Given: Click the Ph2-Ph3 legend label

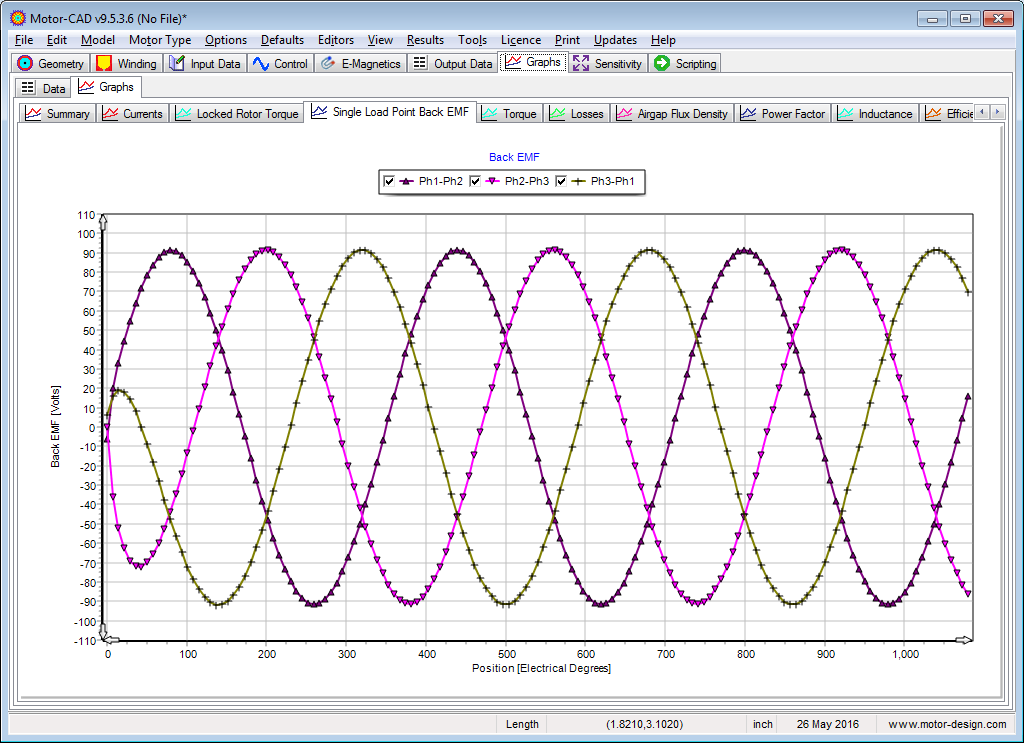Looking at the screenshot, I should (x=527, y=181).
